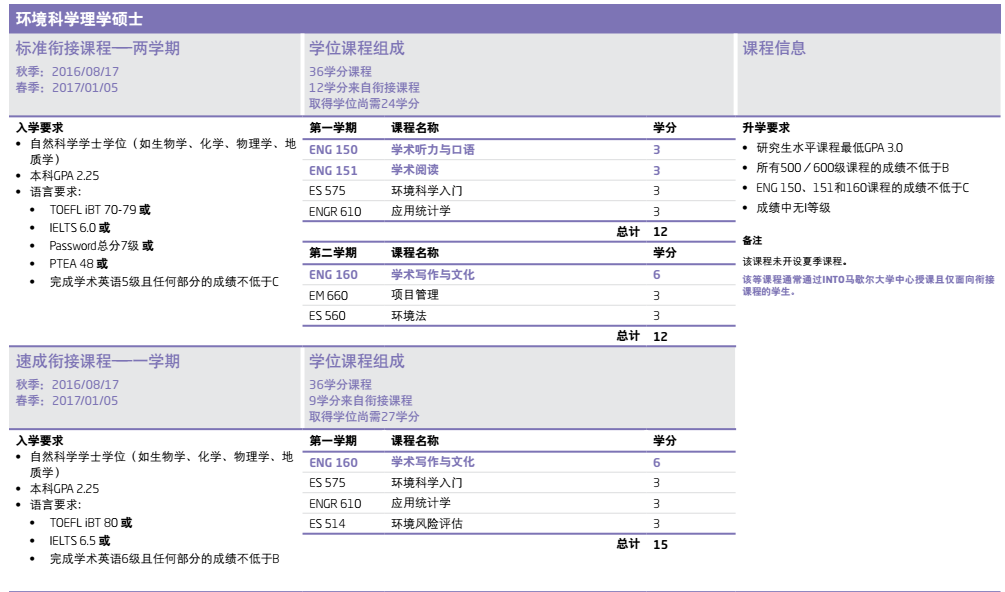Viewport: 1005px width, 592px height.
Task: Click the IELTS 6.5 requirement
Action: (x=79, y=540)
